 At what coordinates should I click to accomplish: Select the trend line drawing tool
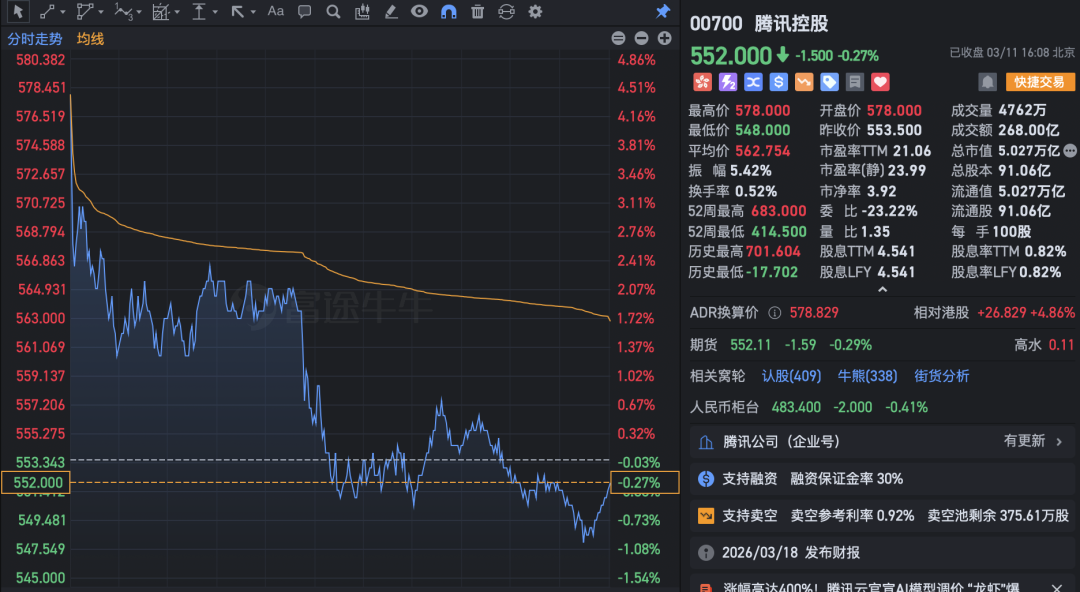48,12
